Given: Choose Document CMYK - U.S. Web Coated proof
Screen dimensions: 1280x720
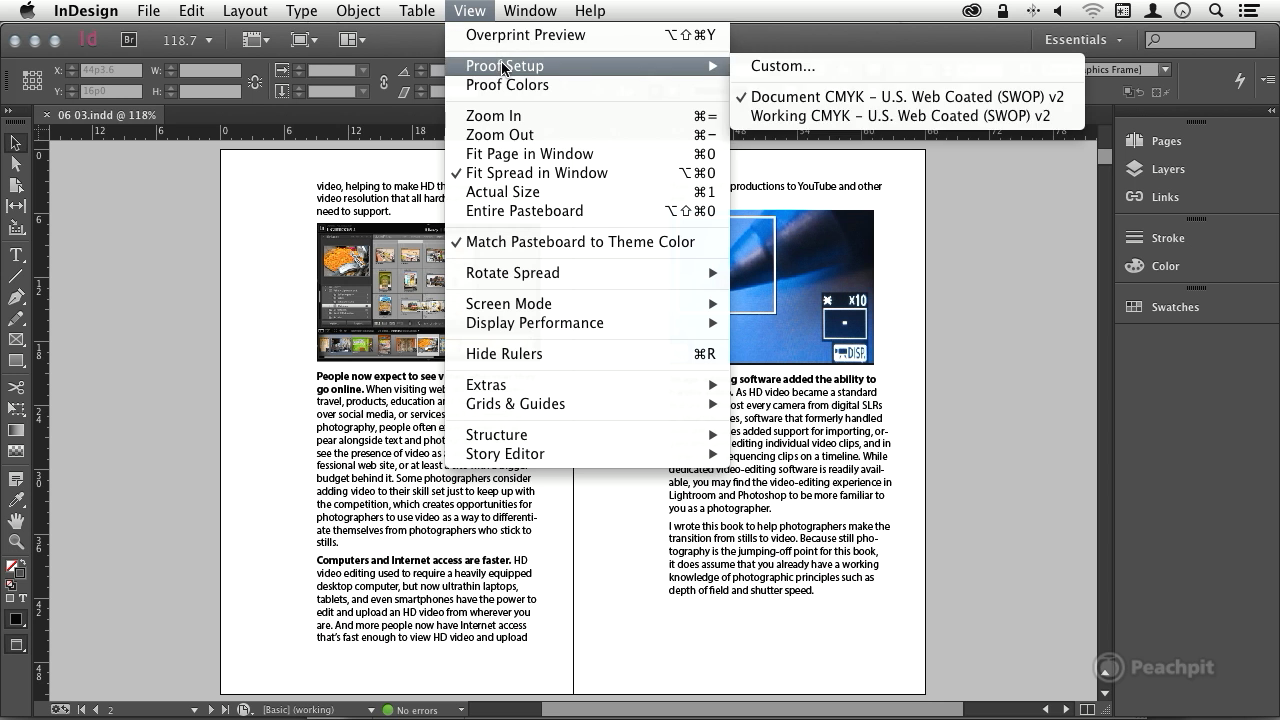Looking at the screenshot, I should [907, 97].
